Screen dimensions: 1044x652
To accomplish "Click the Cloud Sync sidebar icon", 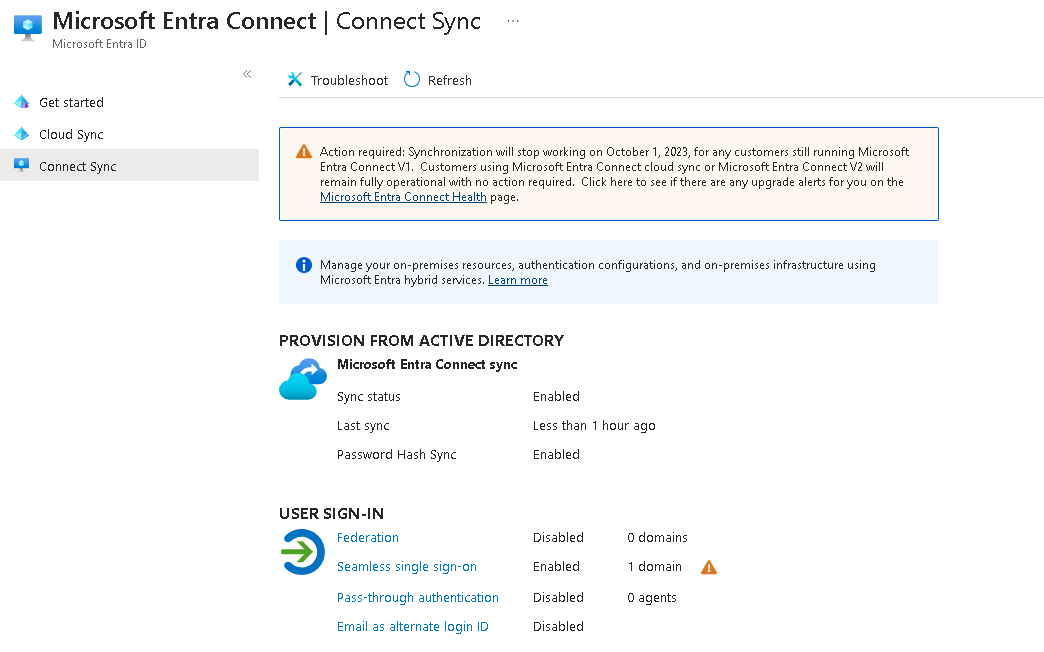I will pos(21,134).
